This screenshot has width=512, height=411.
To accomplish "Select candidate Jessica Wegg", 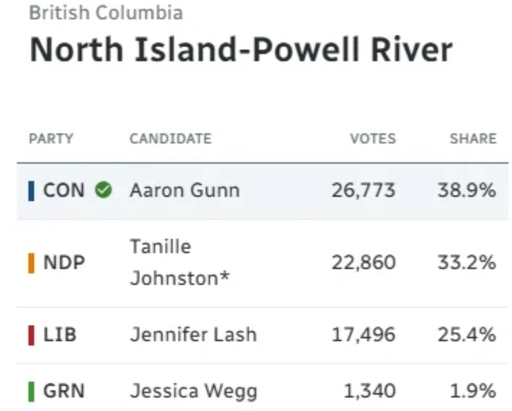I will [x=194, y=392].
